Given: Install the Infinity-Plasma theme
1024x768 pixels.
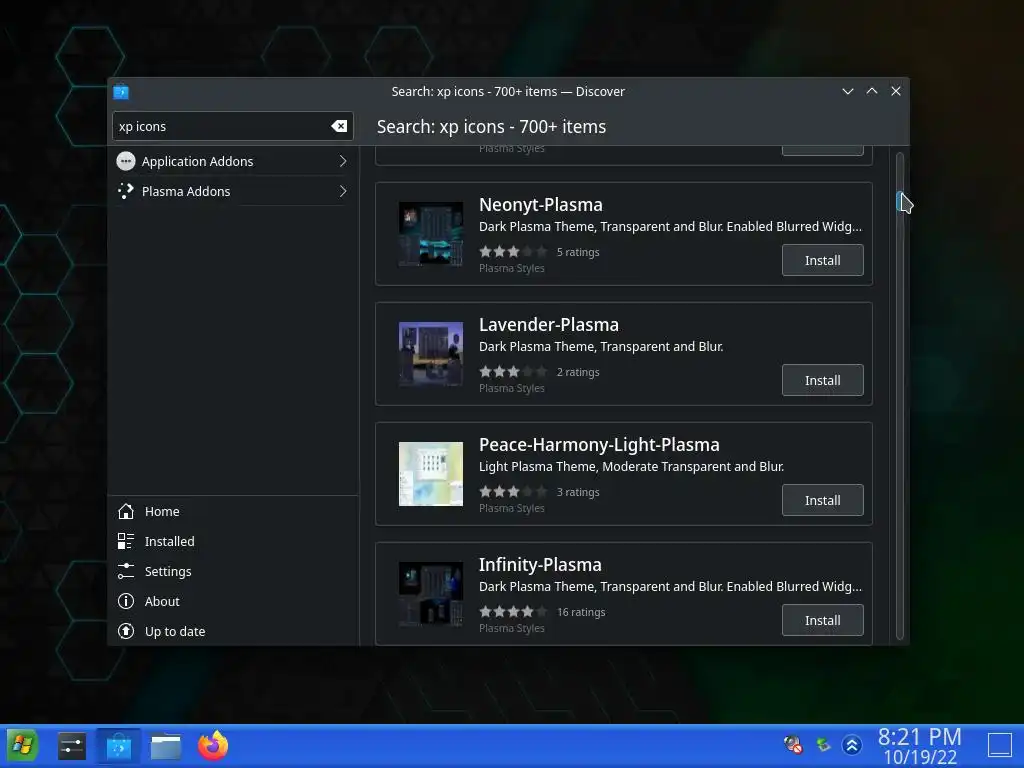Looking at the screenshot, I should [822, 621].
